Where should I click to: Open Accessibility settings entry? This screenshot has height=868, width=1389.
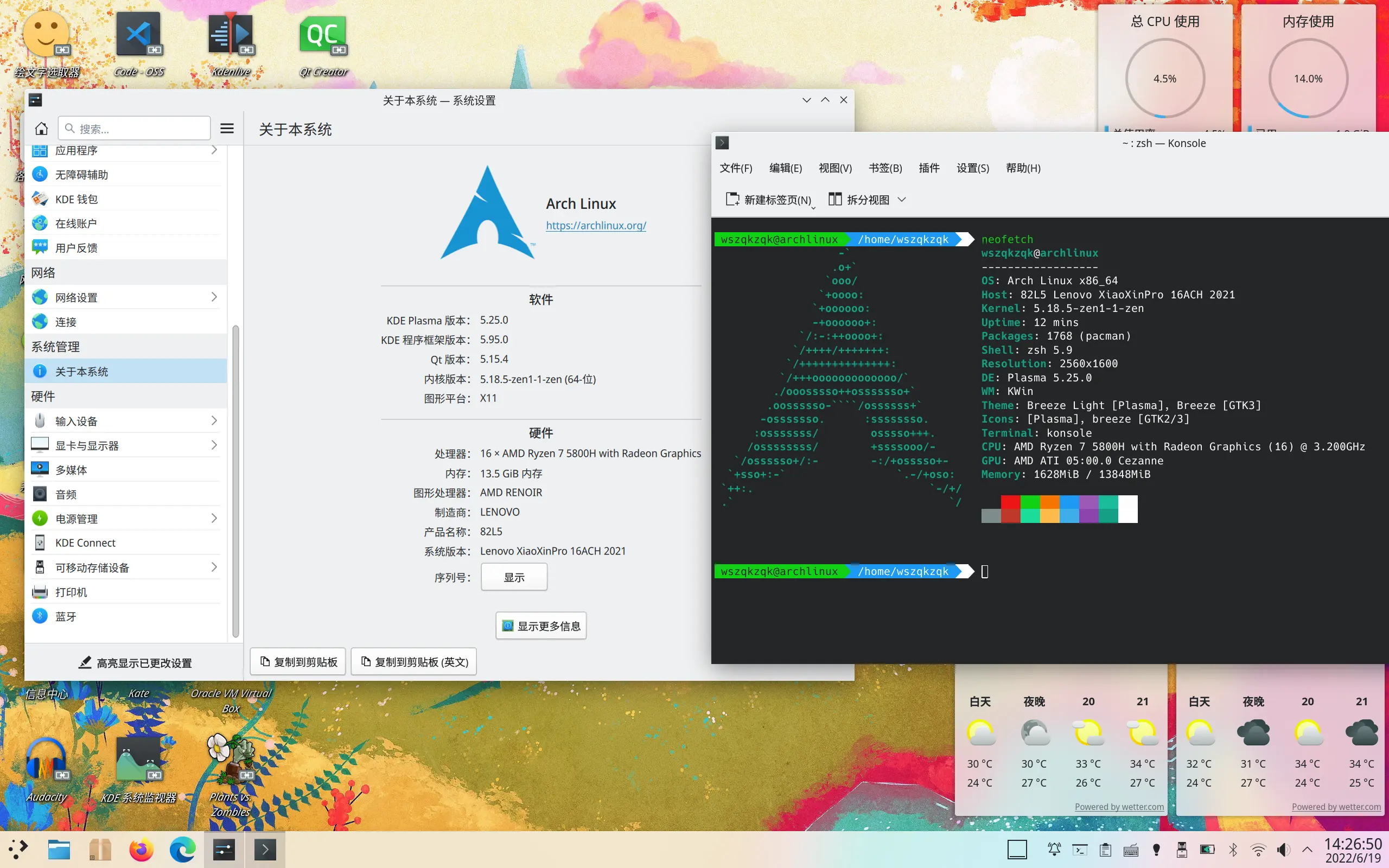coord(126,175)
